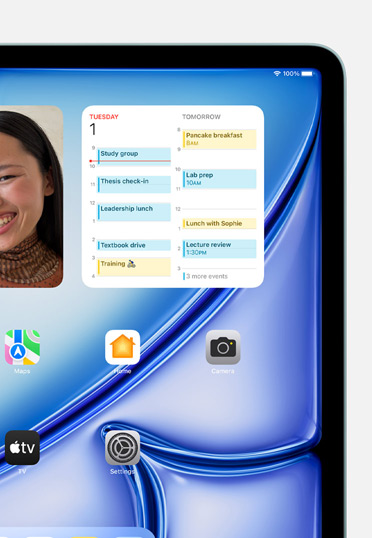Show the 3 more events
Screen dimensions: 372x538
tap(206, 276)
